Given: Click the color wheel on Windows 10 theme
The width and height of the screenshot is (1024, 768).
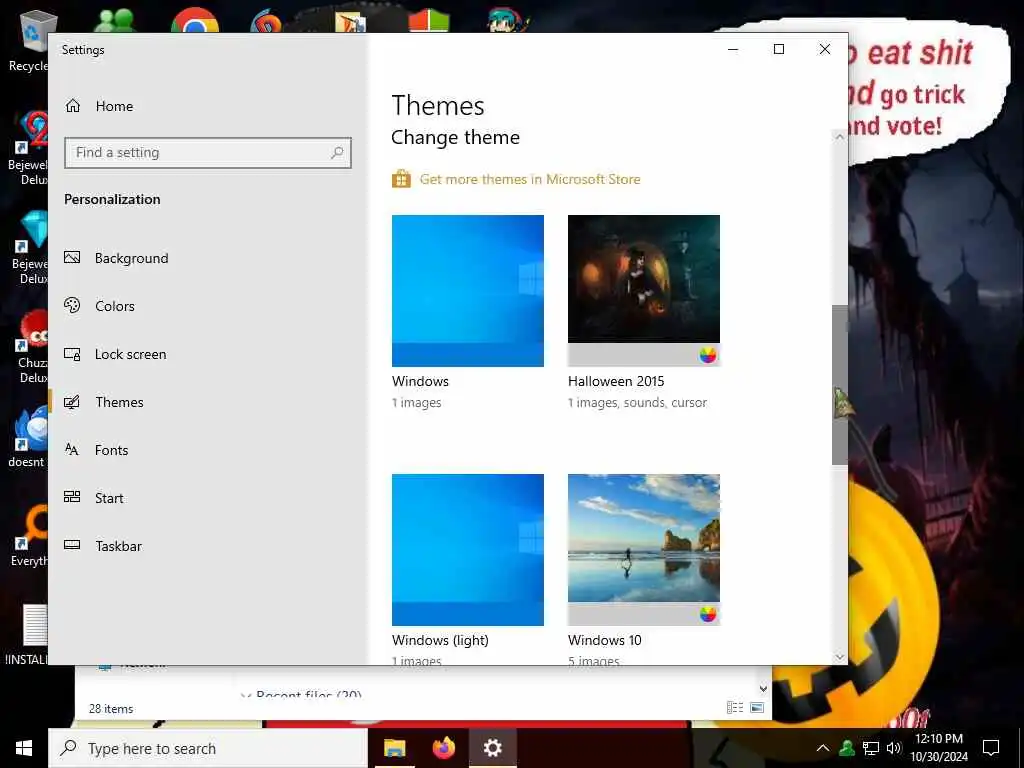Looking at the screenshot, I should tap(708, 614).
